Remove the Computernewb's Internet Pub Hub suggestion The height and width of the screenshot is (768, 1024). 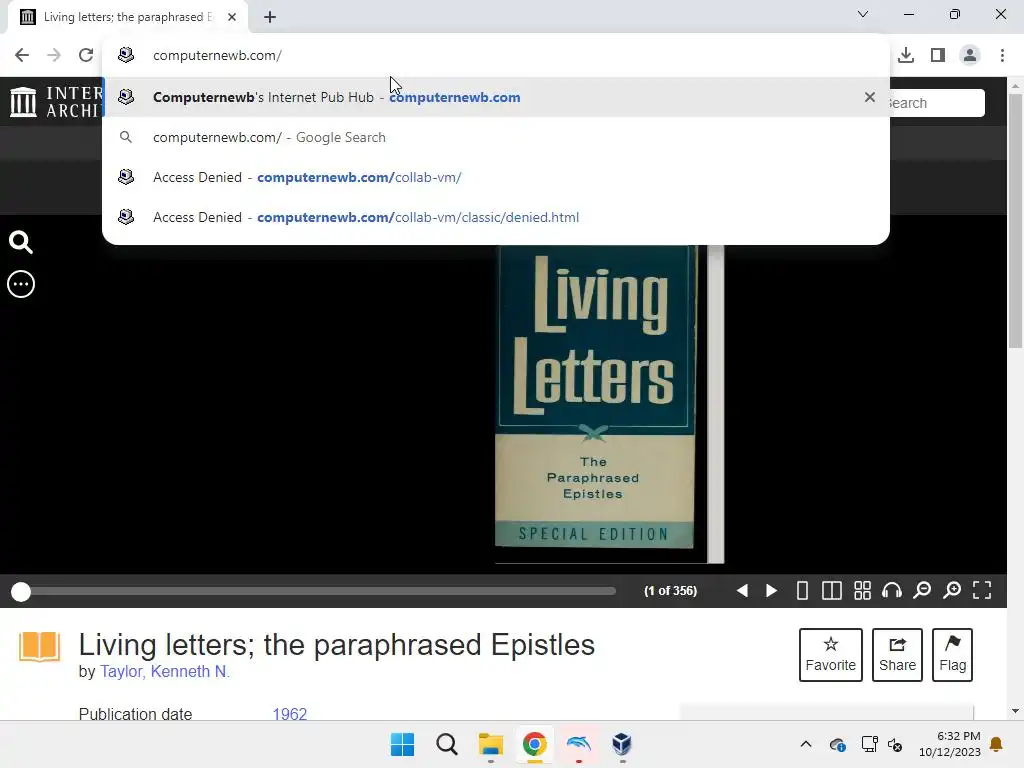click(869, 97)
